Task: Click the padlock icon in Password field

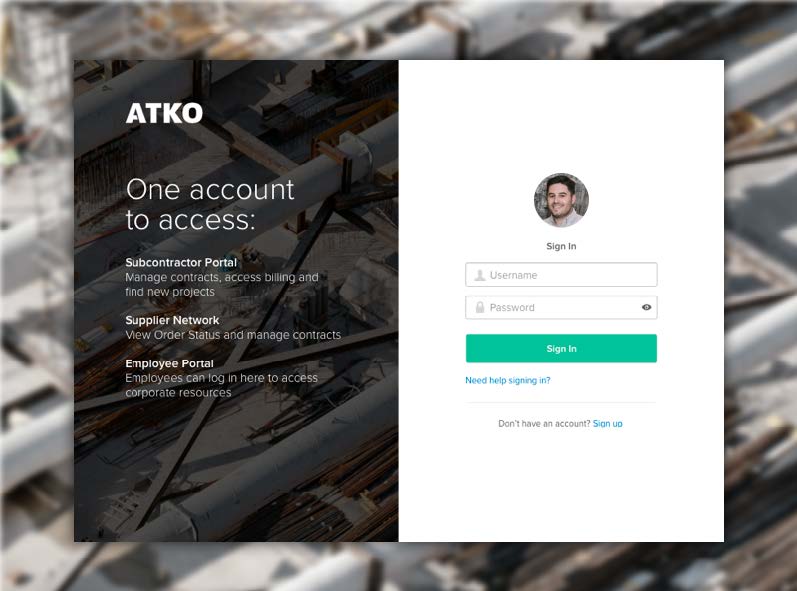Action: click(x=479, y=307)
